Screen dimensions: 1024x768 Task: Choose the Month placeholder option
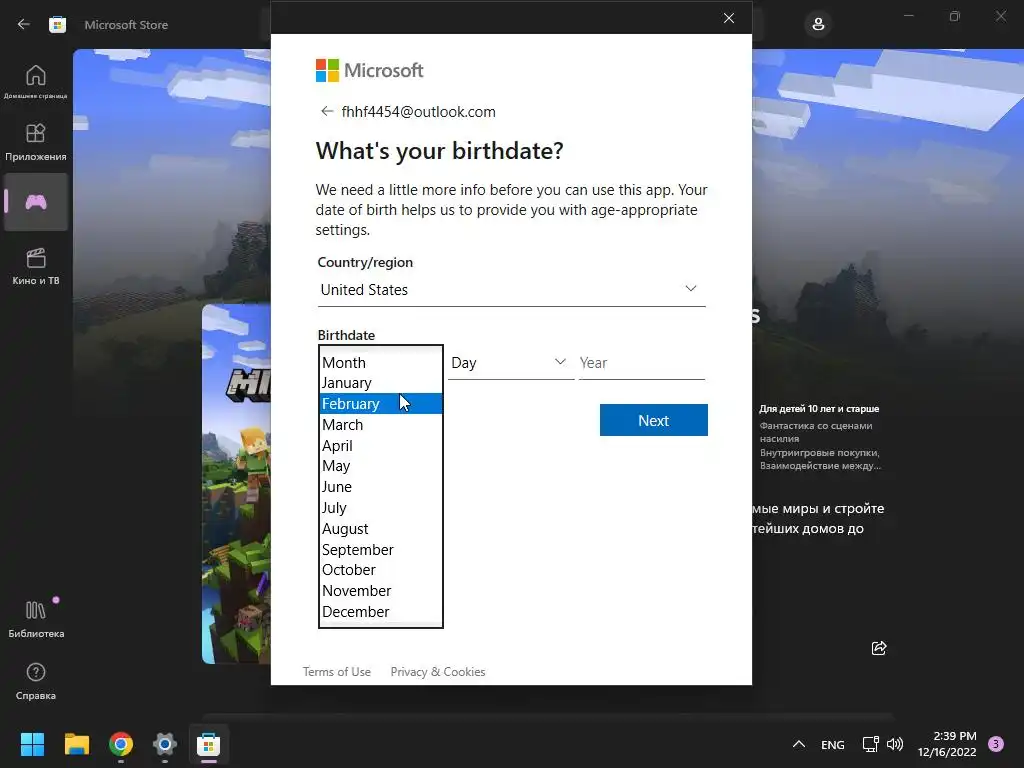[381, 362]
